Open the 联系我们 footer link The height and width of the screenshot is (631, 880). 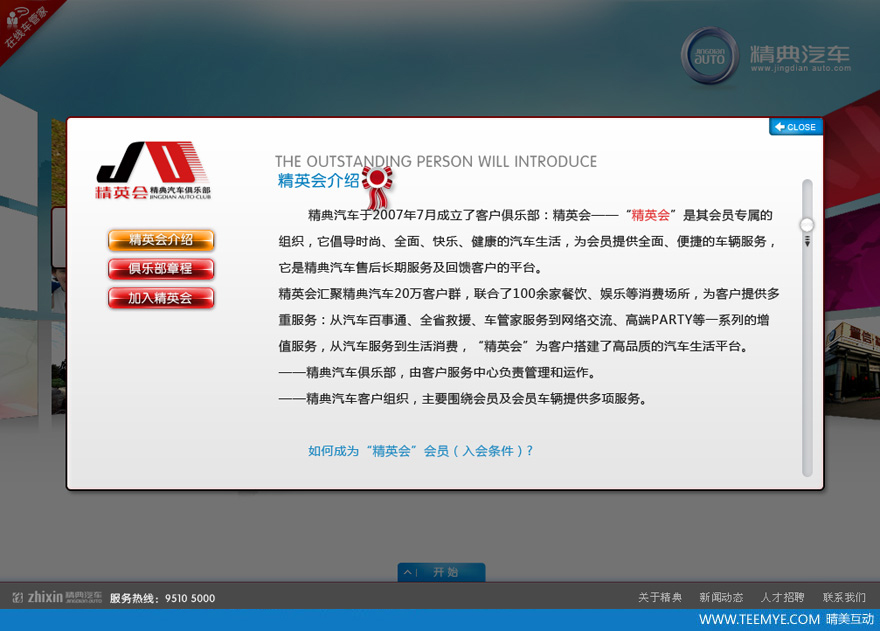coord(844,597)
